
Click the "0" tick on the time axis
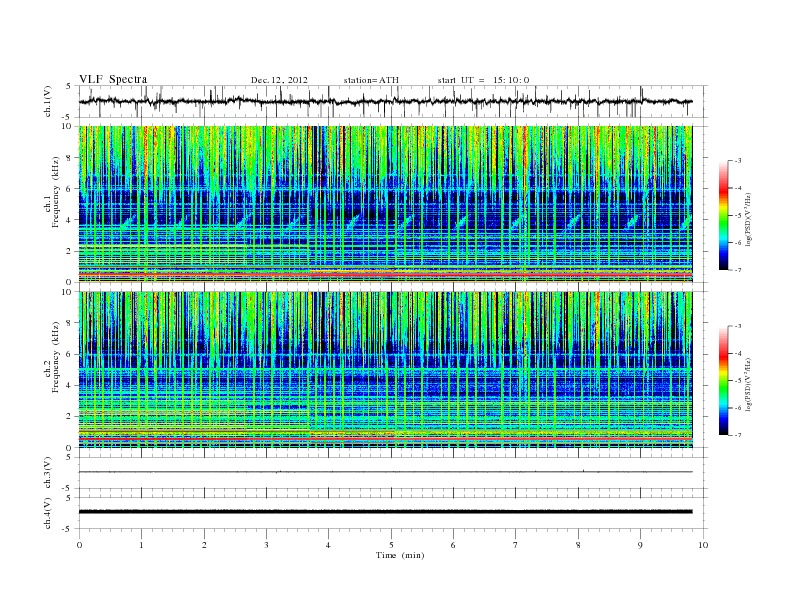(x=79, y=545)
